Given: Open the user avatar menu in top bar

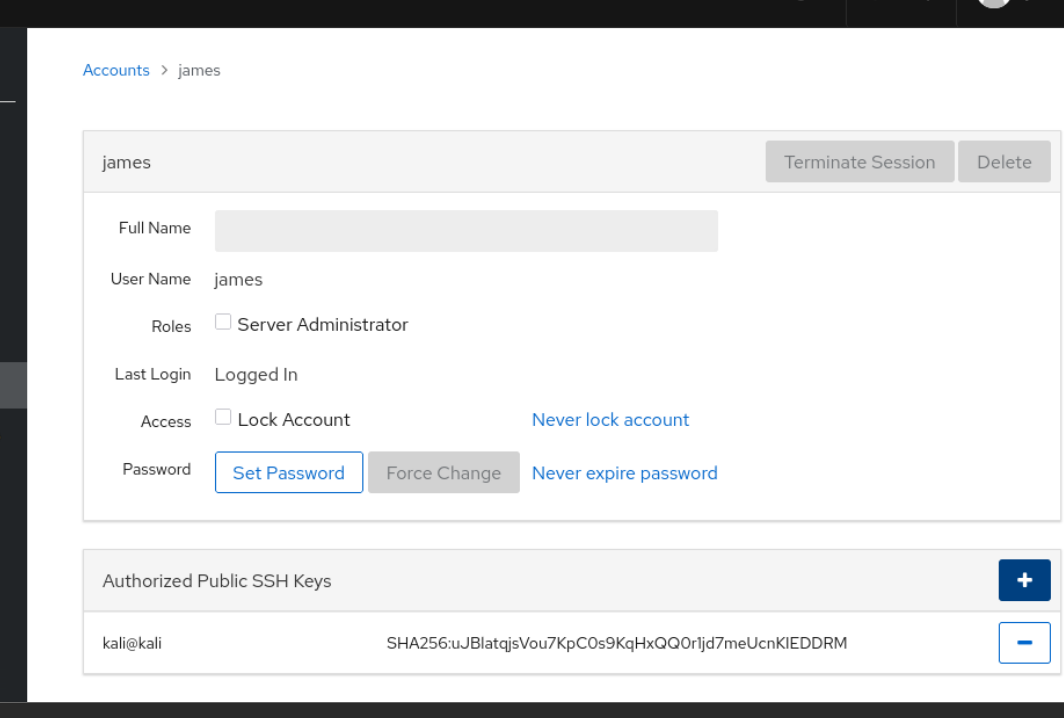Looking at the screenshot, I should click(994, 5).
